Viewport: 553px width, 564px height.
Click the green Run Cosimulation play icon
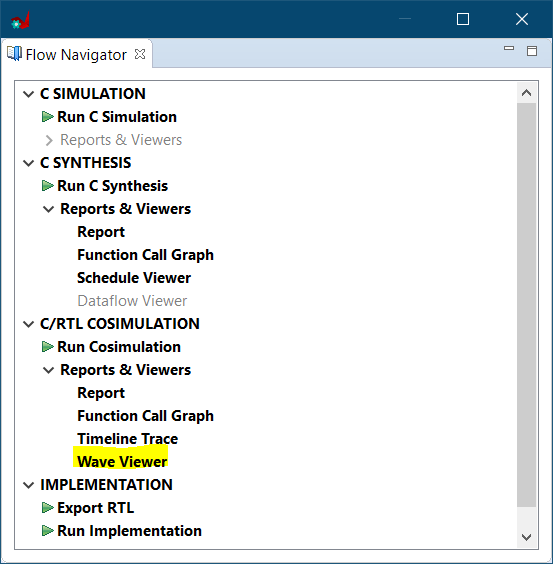47,347
